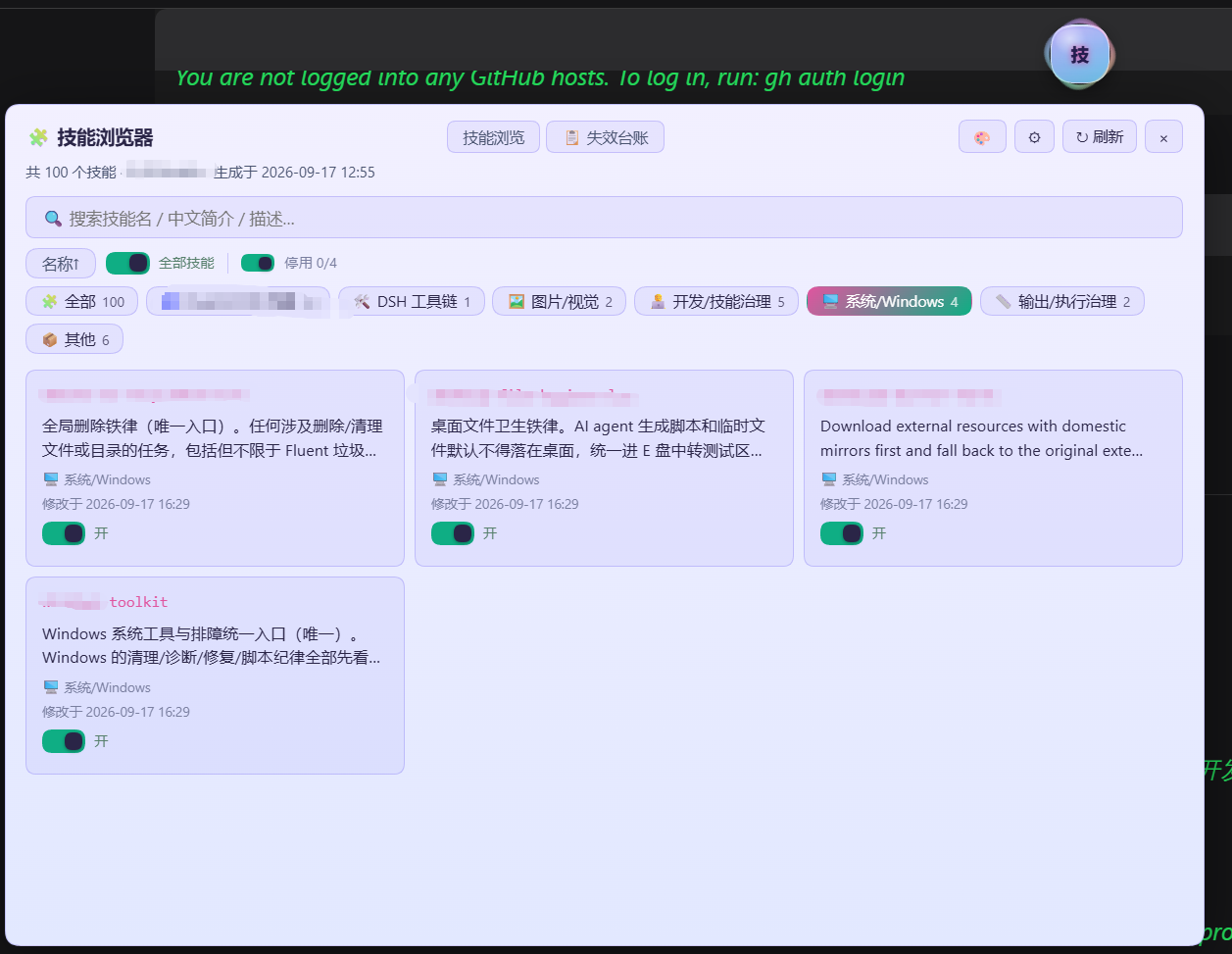Select the 输出/执行治理 category filter

1062,302
